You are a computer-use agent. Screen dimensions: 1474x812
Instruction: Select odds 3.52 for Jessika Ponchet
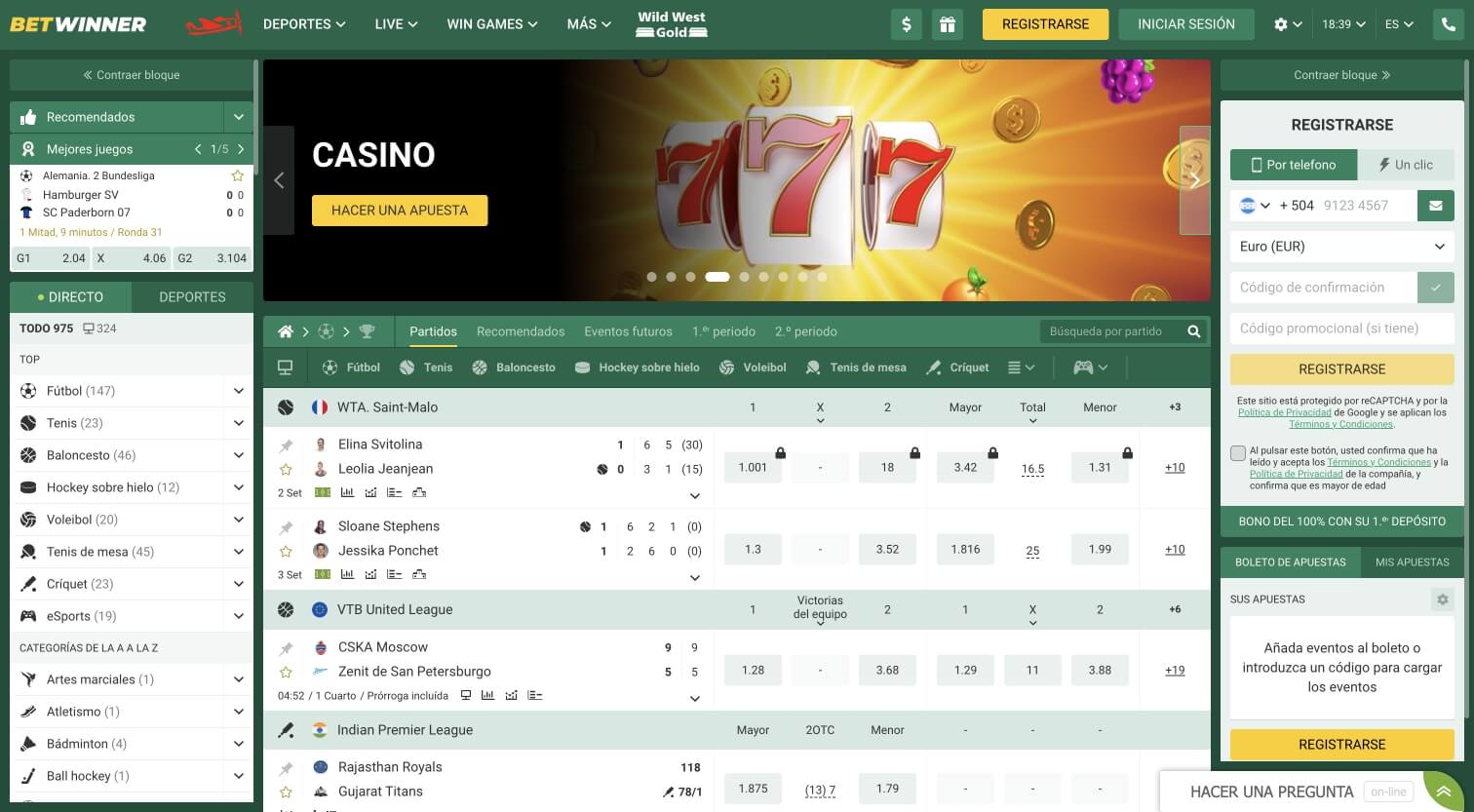tap(887, 550)
